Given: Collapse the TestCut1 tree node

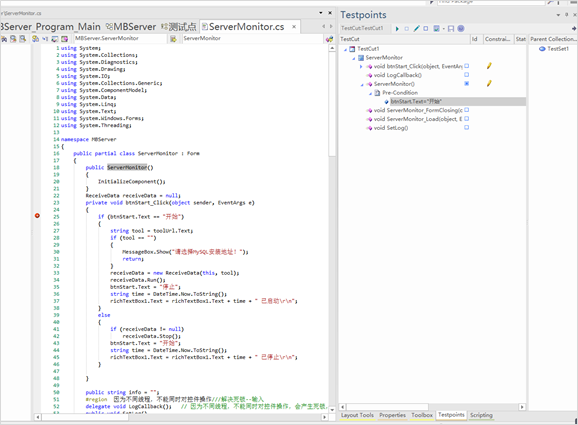Looking at the screenshot, I should tap(345, 49).
